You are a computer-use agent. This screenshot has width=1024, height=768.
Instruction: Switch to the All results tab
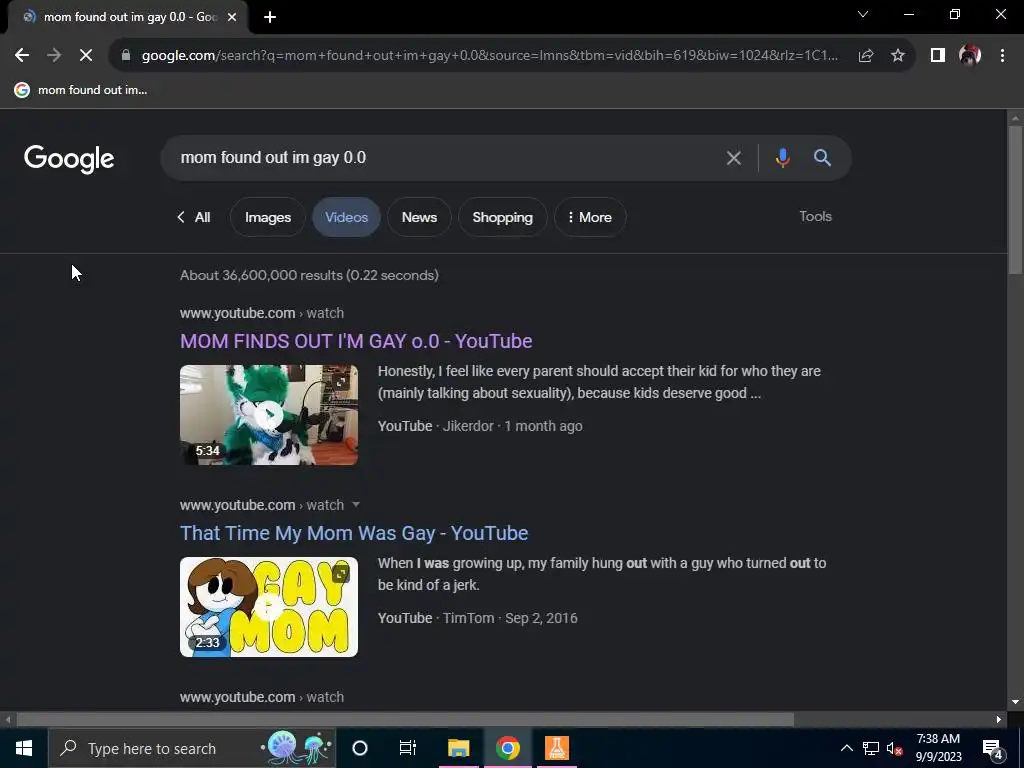click(x=194, y=217)
